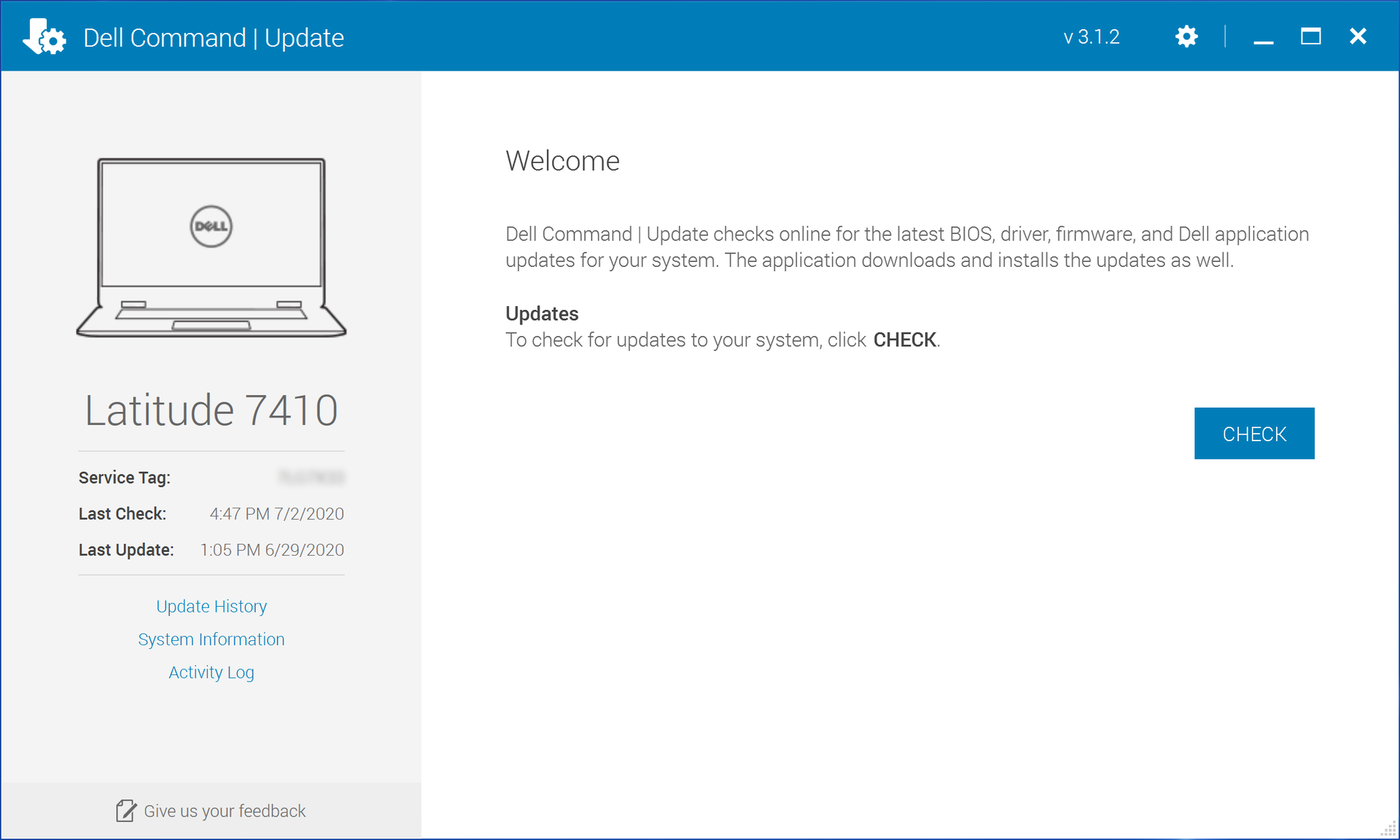
Task: Click the window resize grip corner
Action: coord(1389,830)
